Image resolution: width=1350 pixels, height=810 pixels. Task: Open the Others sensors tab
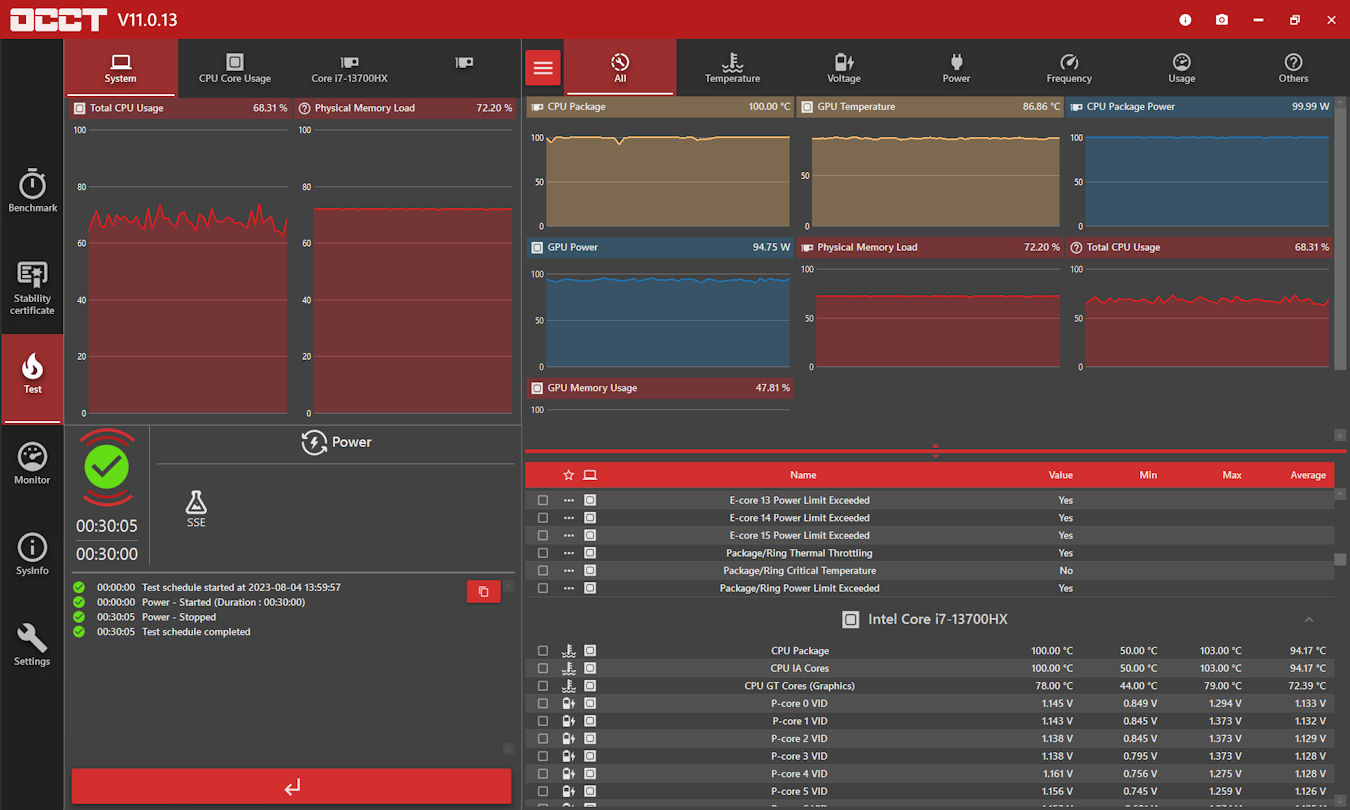pos(1293,67)
